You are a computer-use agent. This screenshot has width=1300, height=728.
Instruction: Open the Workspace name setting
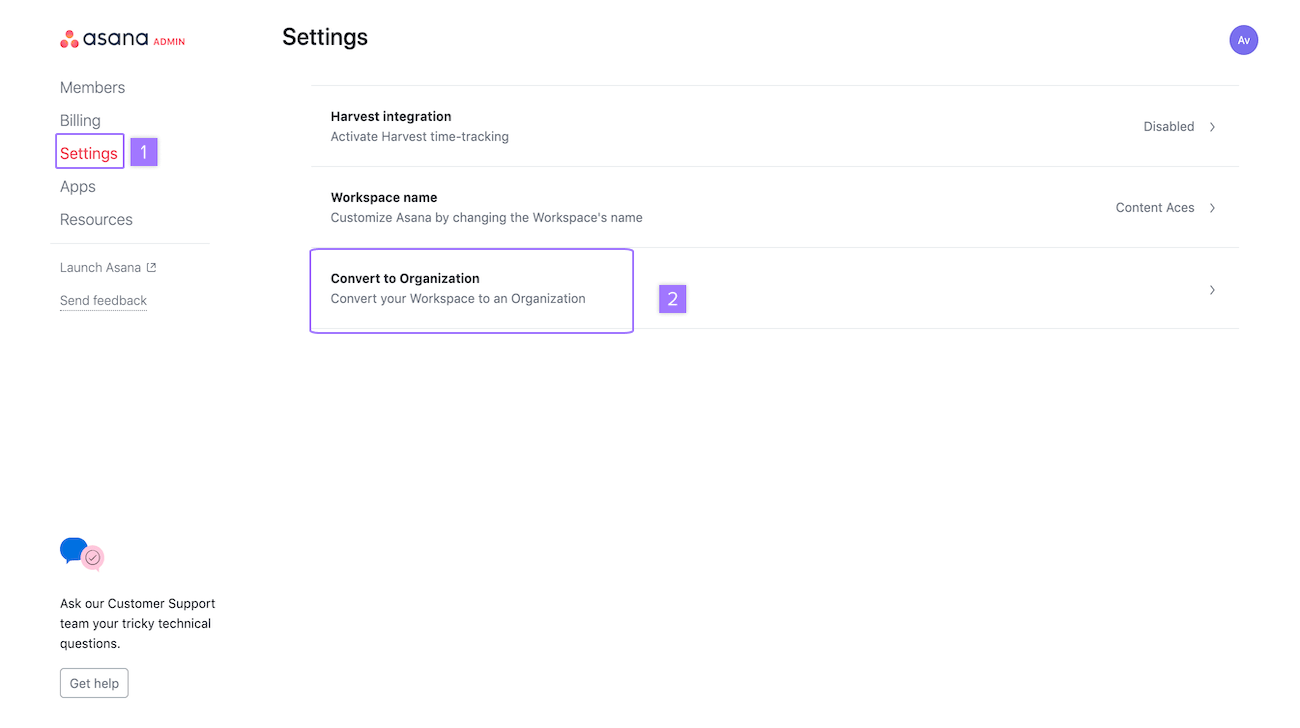(x=384, y=198)
